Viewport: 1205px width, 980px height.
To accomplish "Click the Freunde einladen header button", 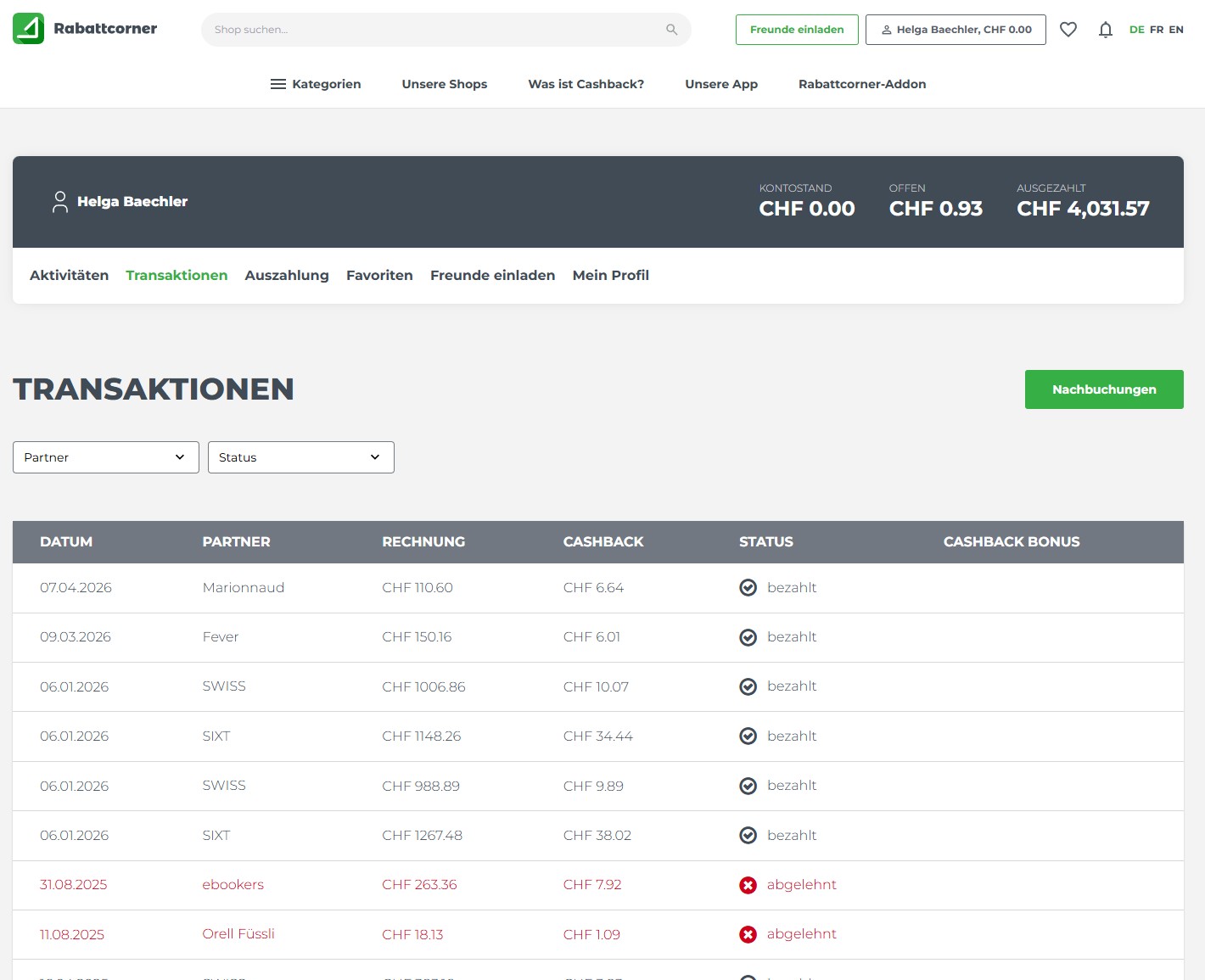I will click(797, 30).
